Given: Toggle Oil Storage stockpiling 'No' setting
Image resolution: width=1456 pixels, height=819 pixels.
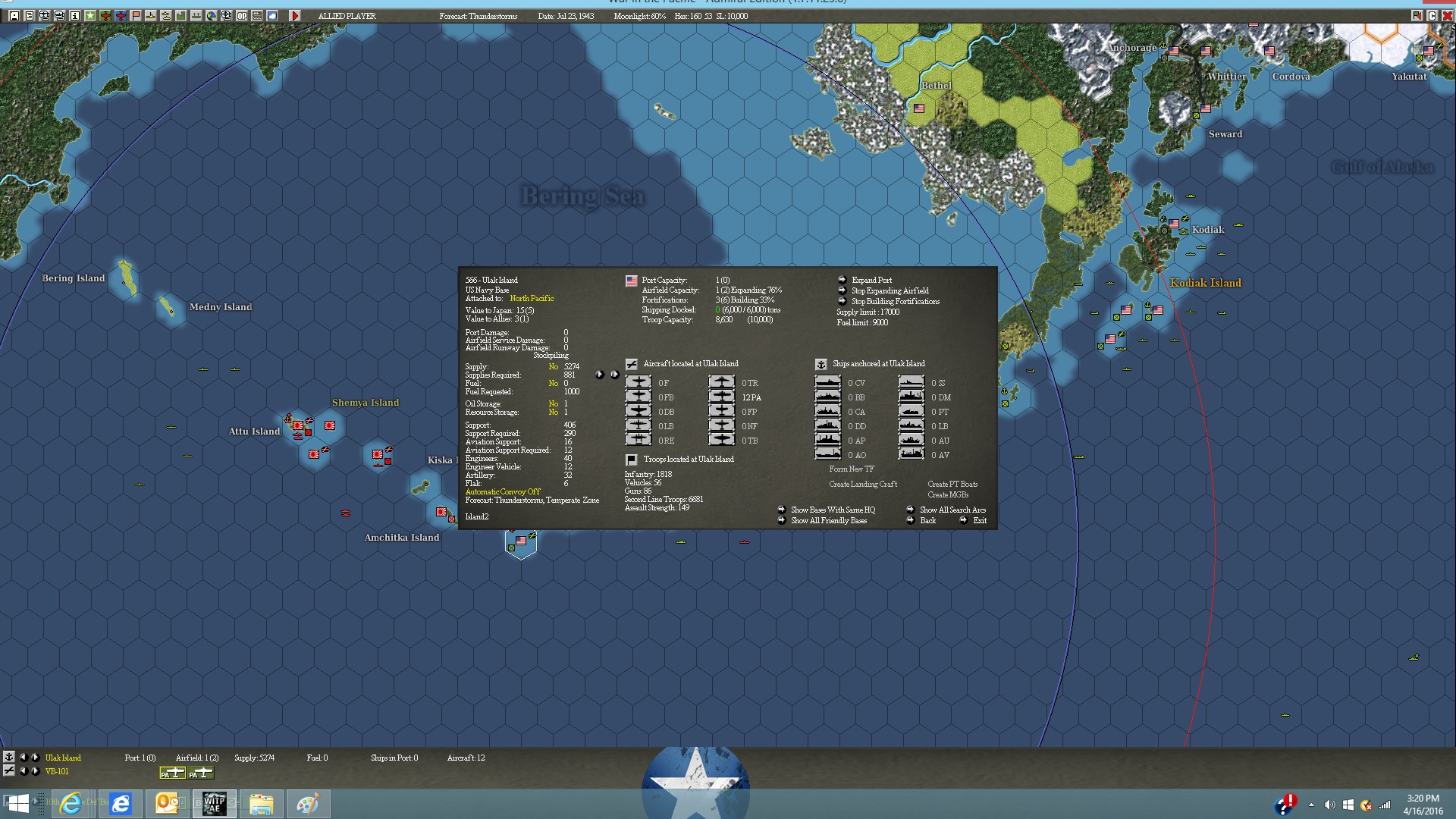Looking at the screenshot, I should tap(554, 404).
